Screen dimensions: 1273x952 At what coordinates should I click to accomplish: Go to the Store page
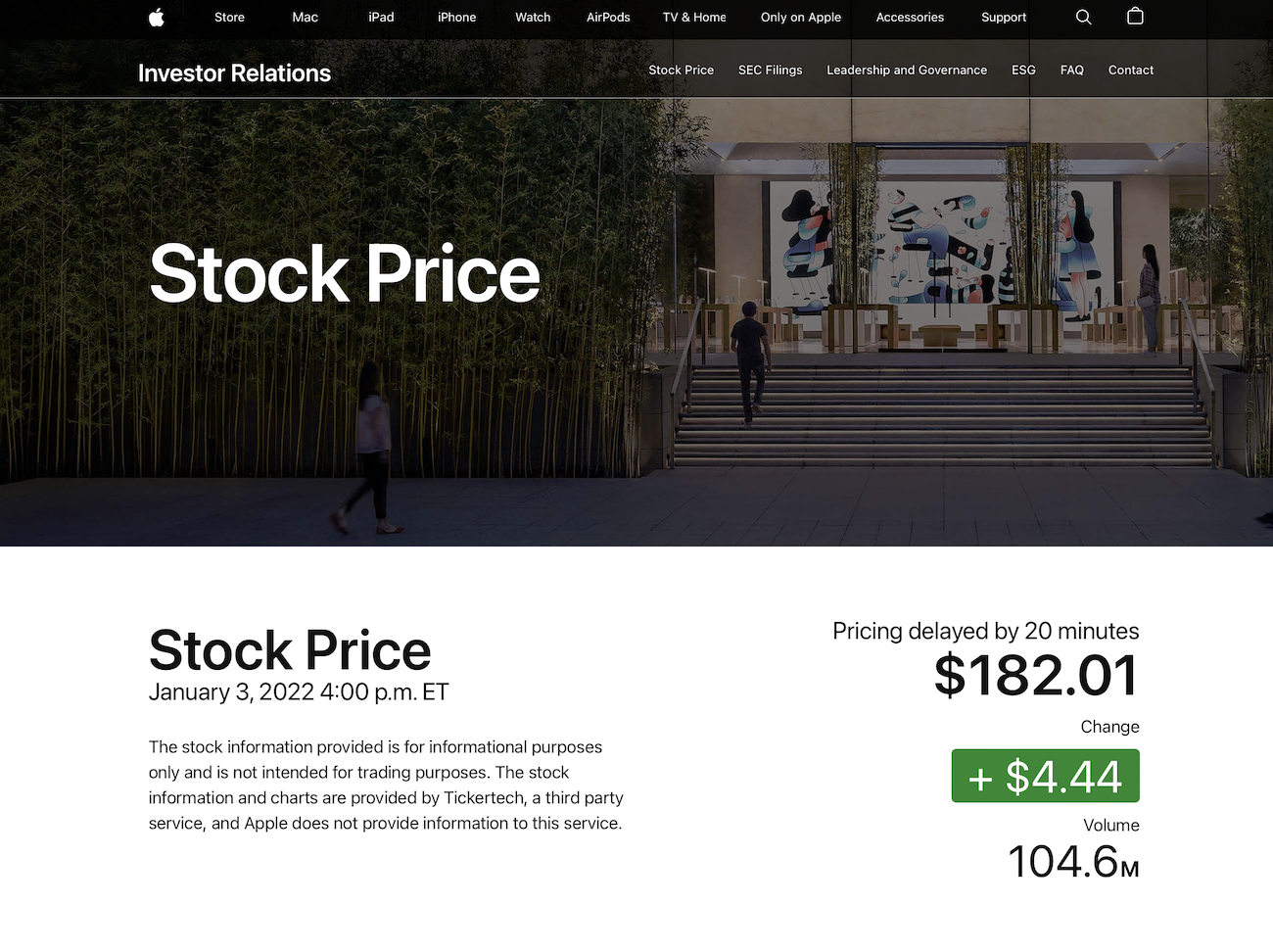[229, 17]
